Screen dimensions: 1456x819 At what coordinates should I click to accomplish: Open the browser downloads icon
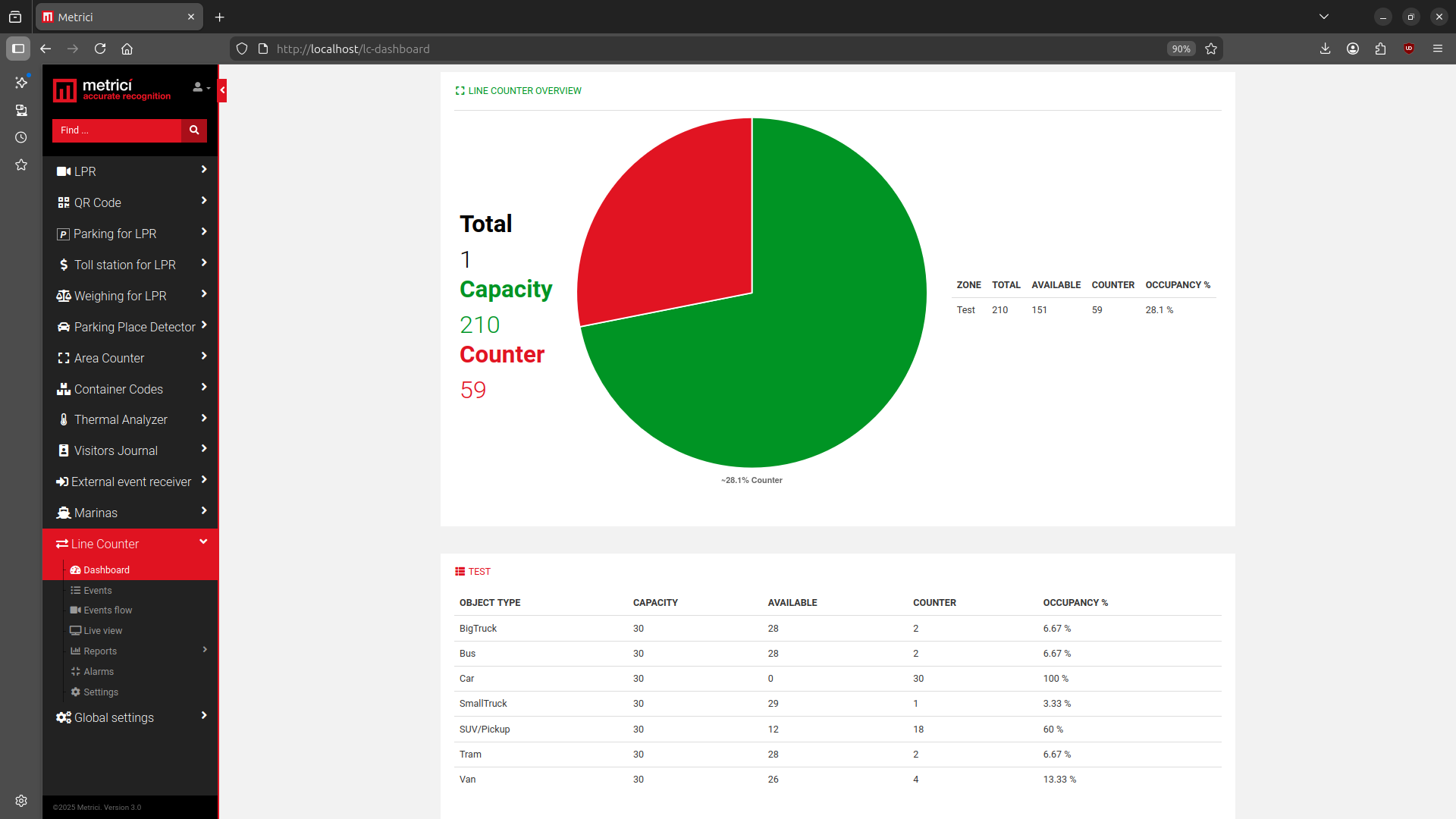click(x=1325, y=49)
